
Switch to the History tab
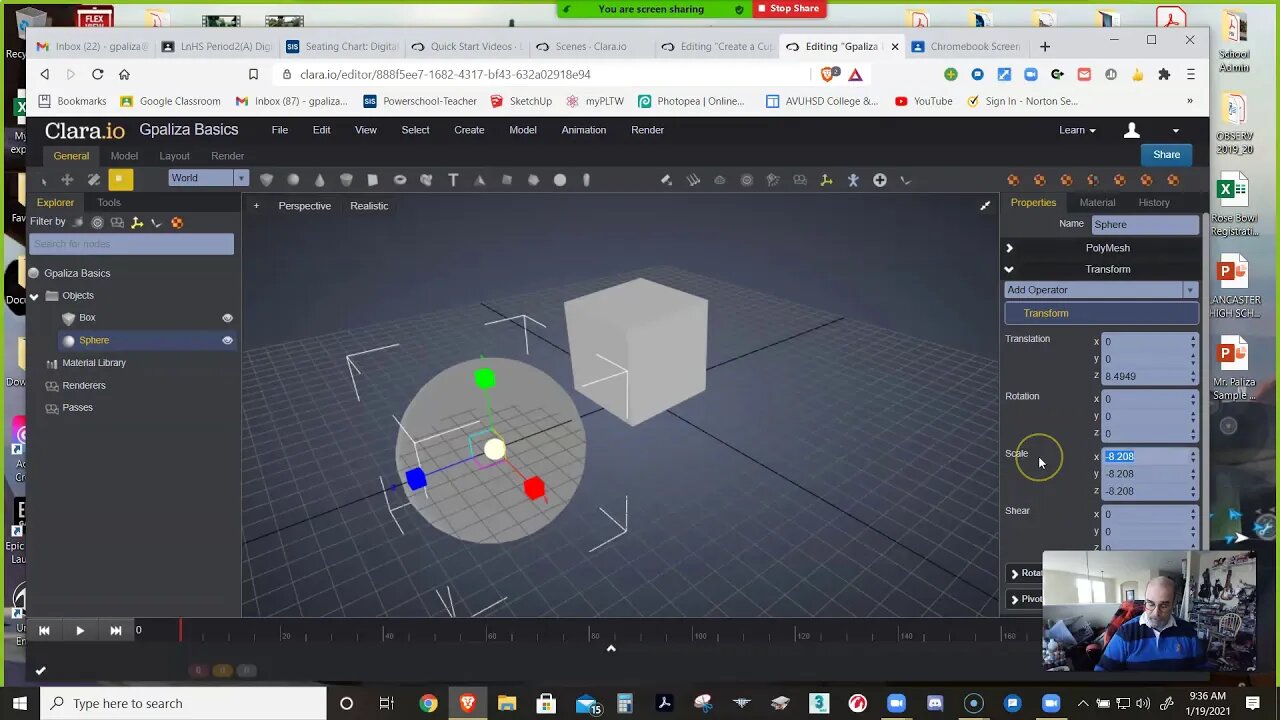pos(1153,203)
